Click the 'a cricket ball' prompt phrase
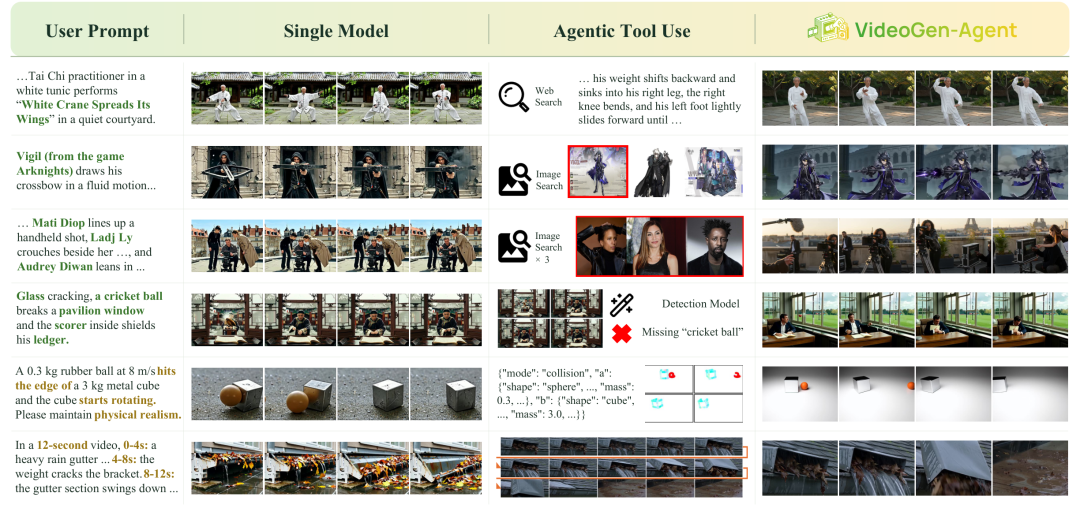This screenshot has width=1080, height=508. 129,296
